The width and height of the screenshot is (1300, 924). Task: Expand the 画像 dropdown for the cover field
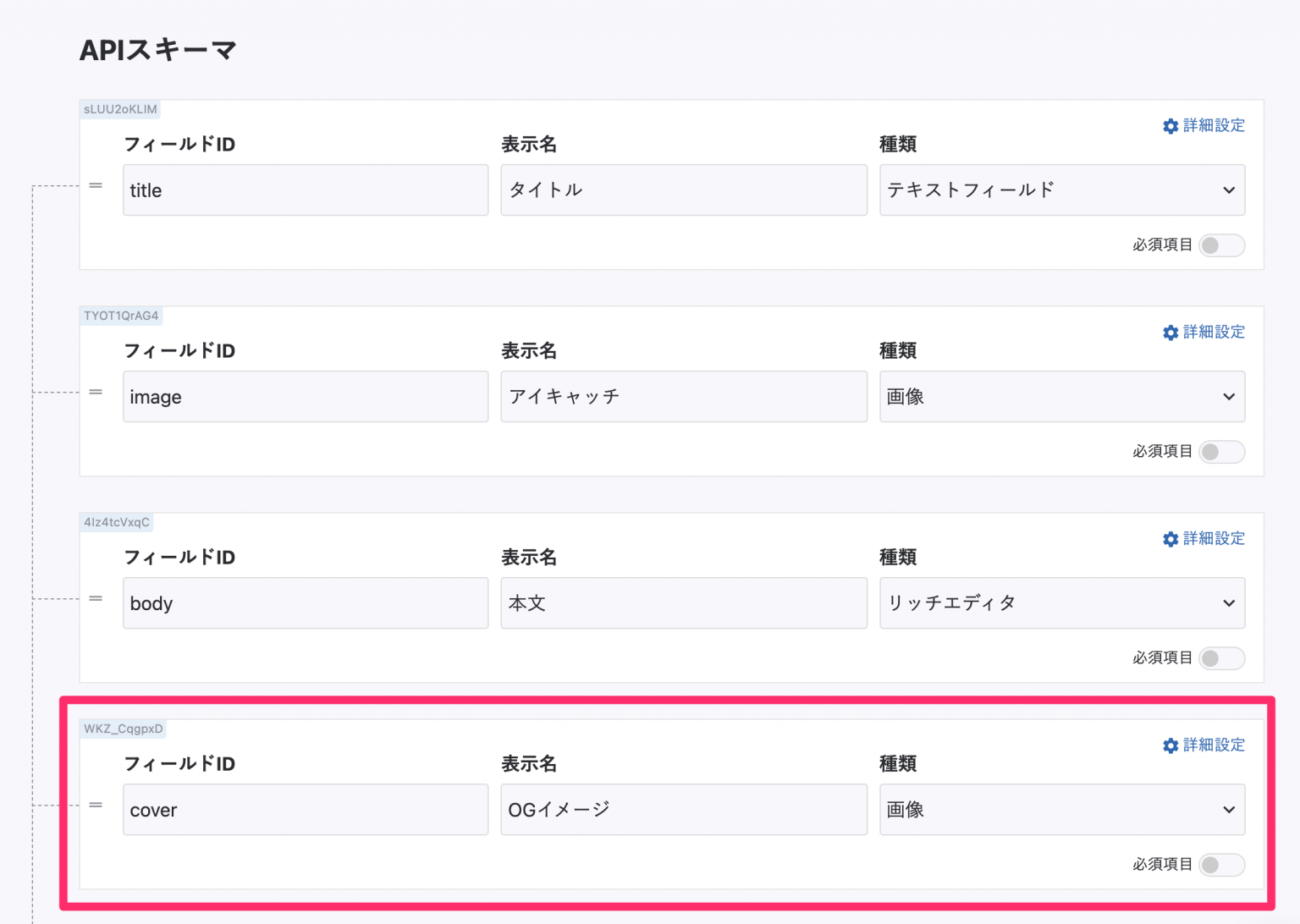point(1062,810)
